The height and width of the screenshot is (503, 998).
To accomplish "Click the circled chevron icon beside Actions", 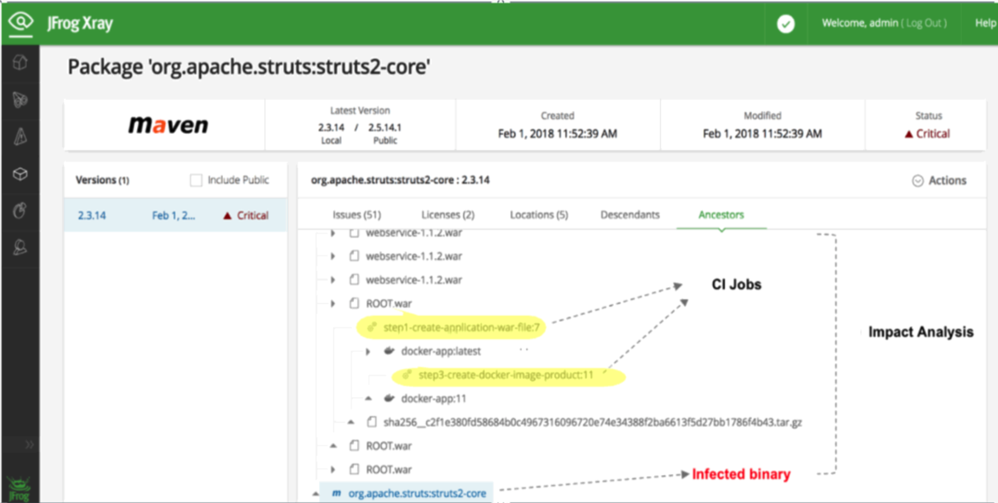I will coord(918,181).
